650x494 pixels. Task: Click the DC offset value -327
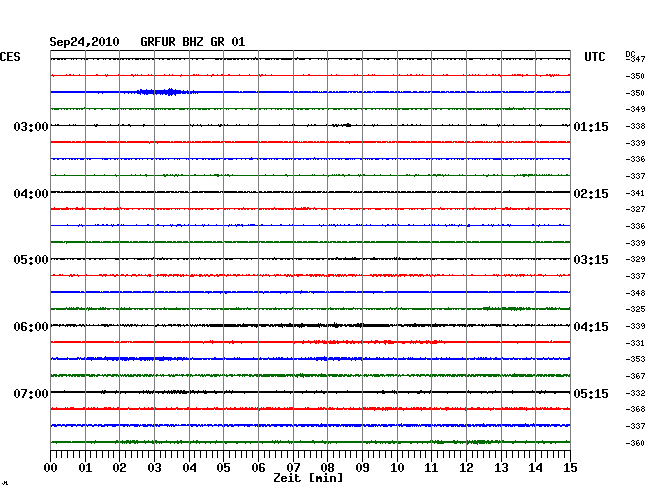[x=635, y=209]
